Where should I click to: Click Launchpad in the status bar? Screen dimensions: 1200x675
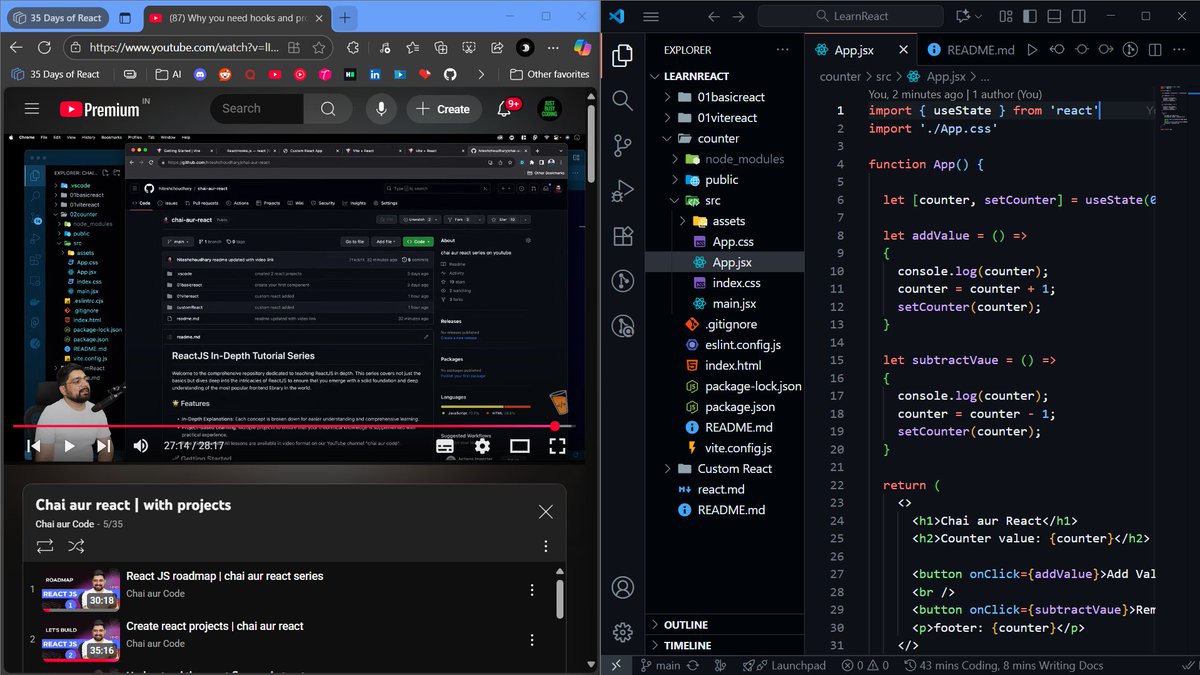(786, 665)
